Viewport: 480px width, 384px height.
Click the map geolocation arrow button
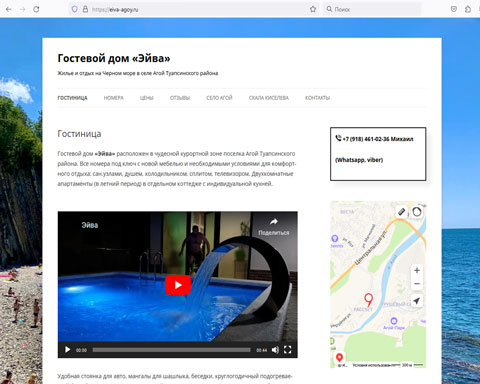click(417, 301)
